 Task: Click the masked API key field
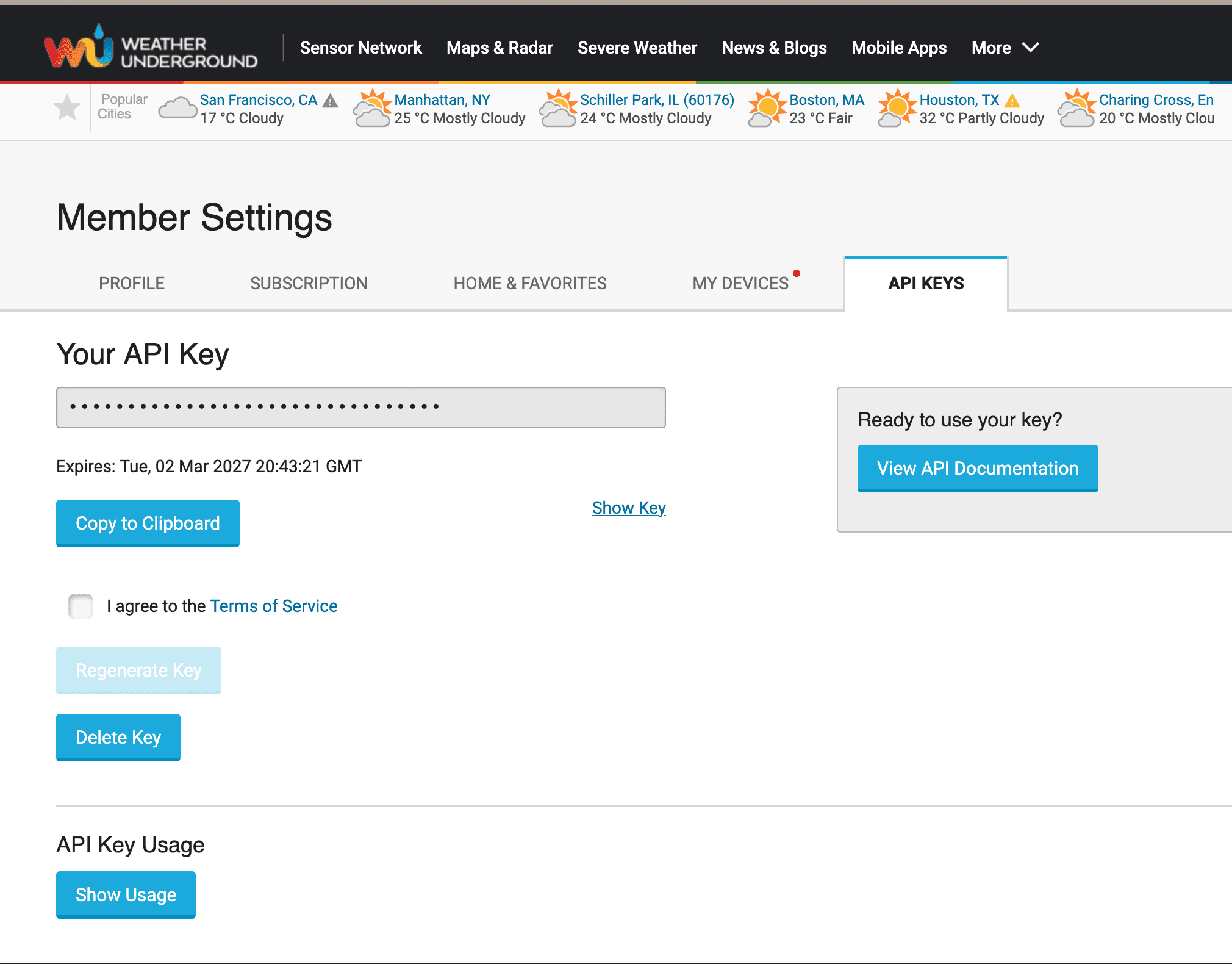361,408
